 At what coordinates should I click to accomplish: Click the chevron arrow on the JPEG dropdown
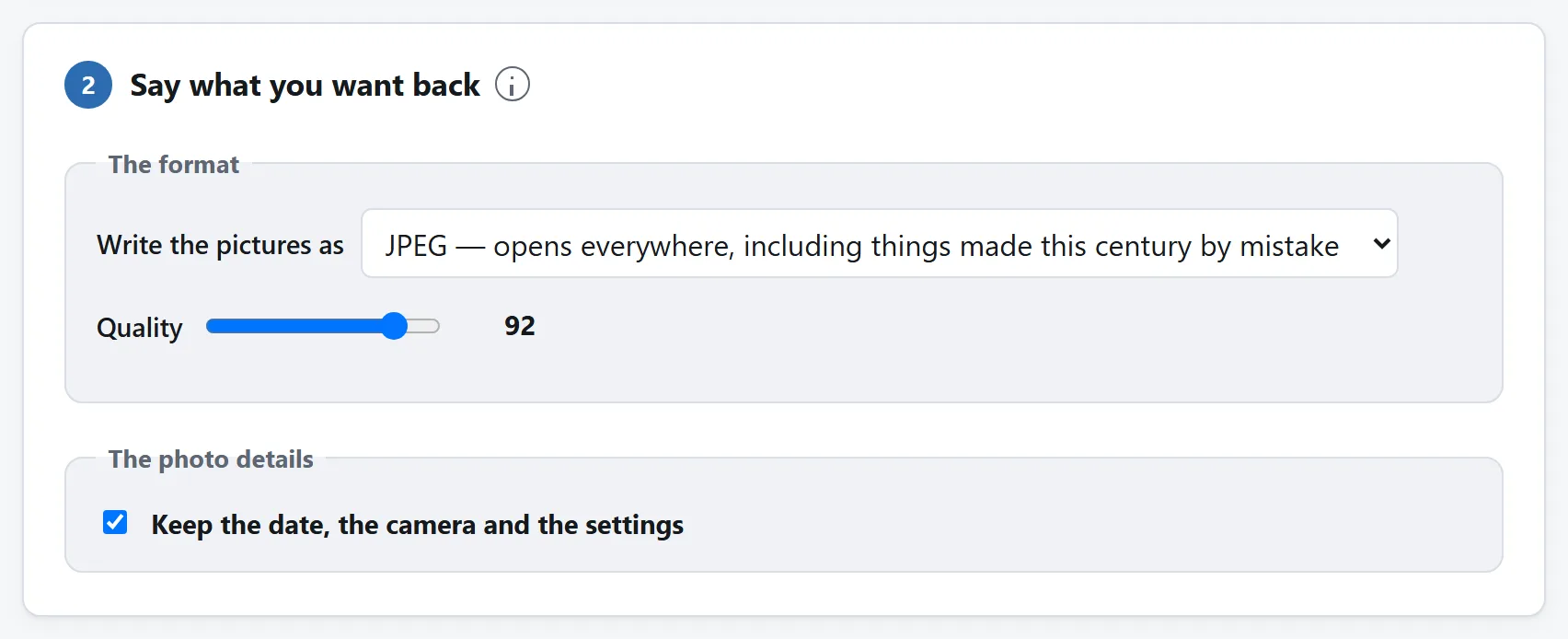(1381, 244)
